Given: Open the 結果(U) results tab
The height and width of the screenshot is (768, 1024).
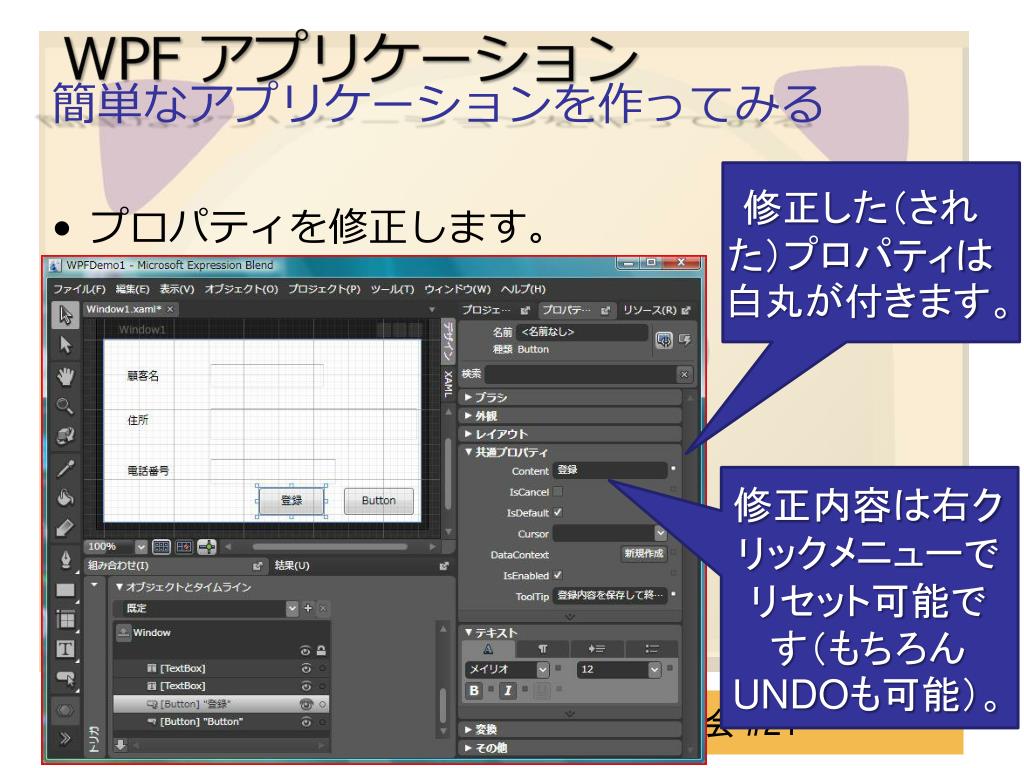Looking at the screenshot, I should (x=292, y=566).
